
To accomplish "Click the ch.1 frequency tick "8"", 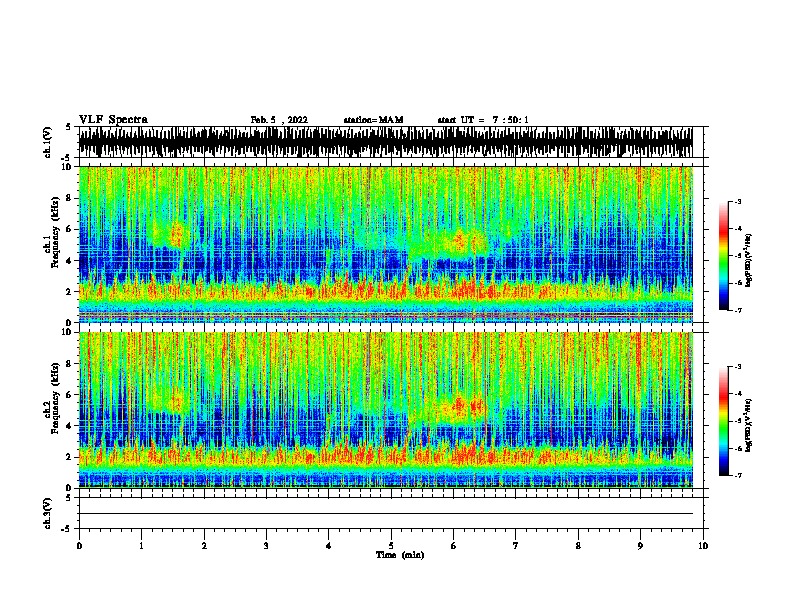I will point(70,198).
